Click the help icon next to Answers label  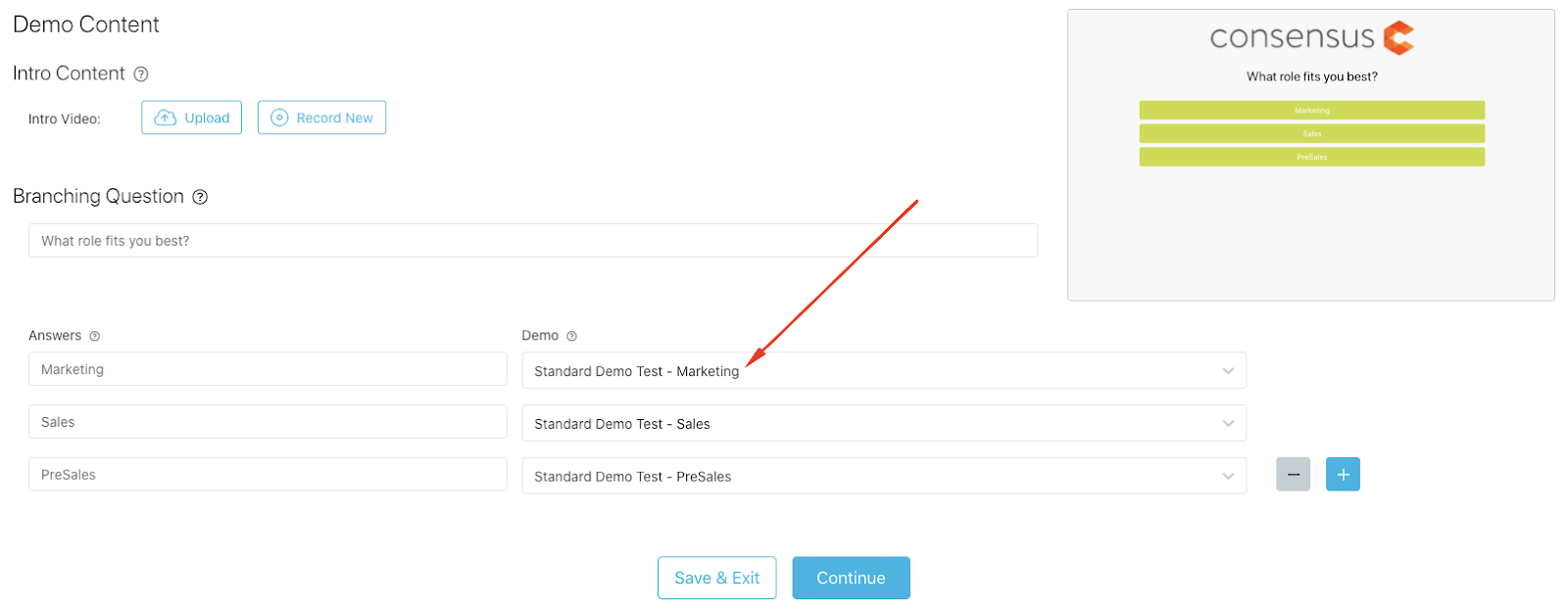pos(95,336)
